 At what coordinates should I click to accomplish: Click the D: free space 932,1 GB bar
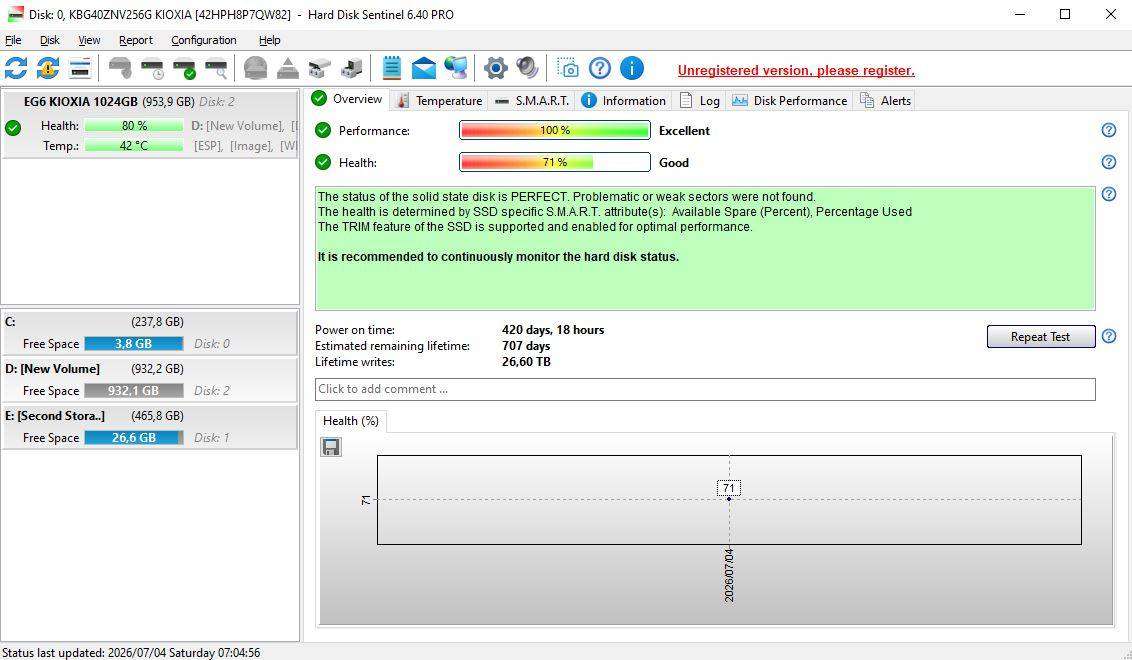pyautogui.click(x=134, y=391)
